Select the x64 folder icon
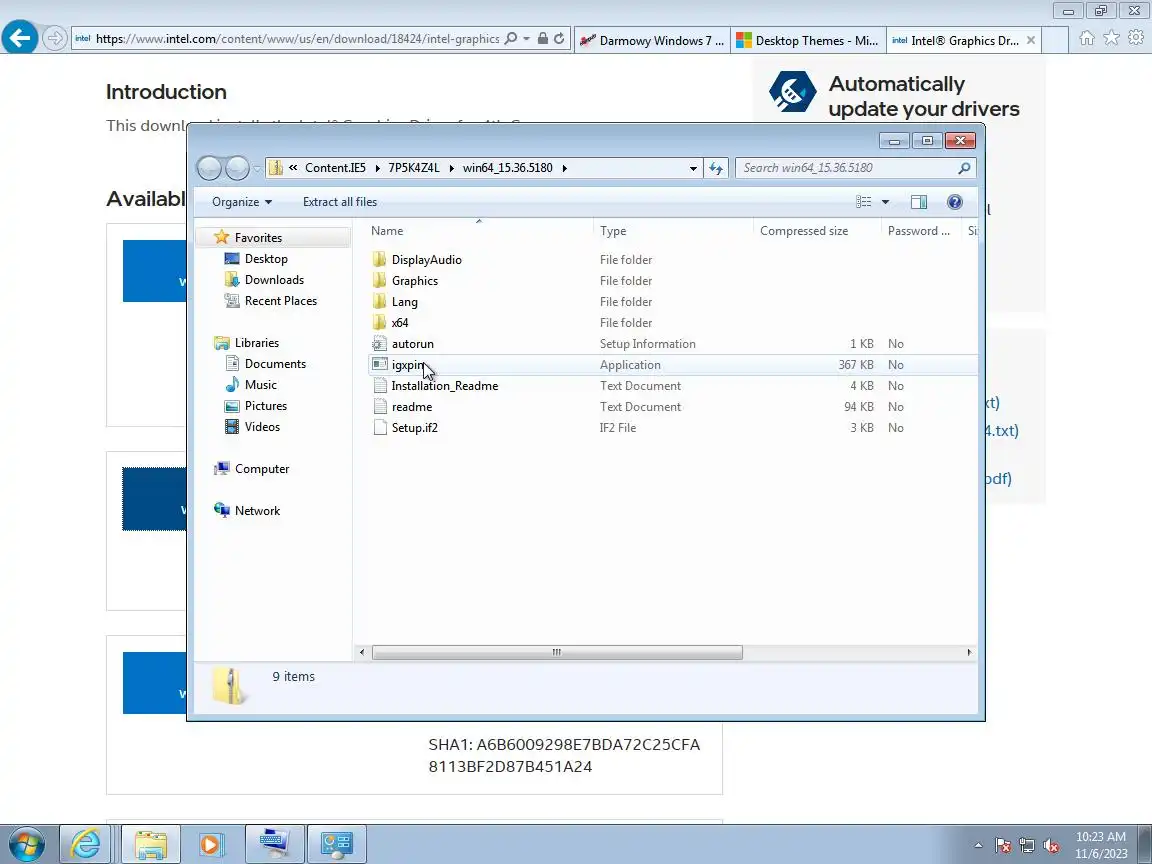1152x864 pixels. coord(379,323)
